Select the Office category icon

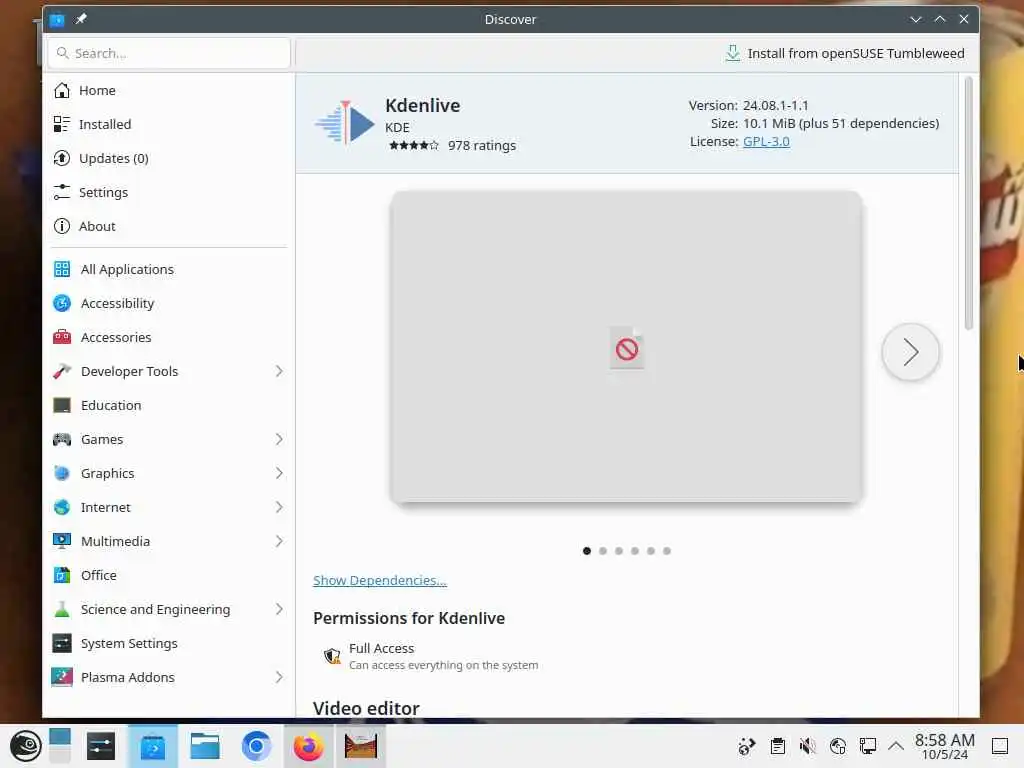point(62,575)
